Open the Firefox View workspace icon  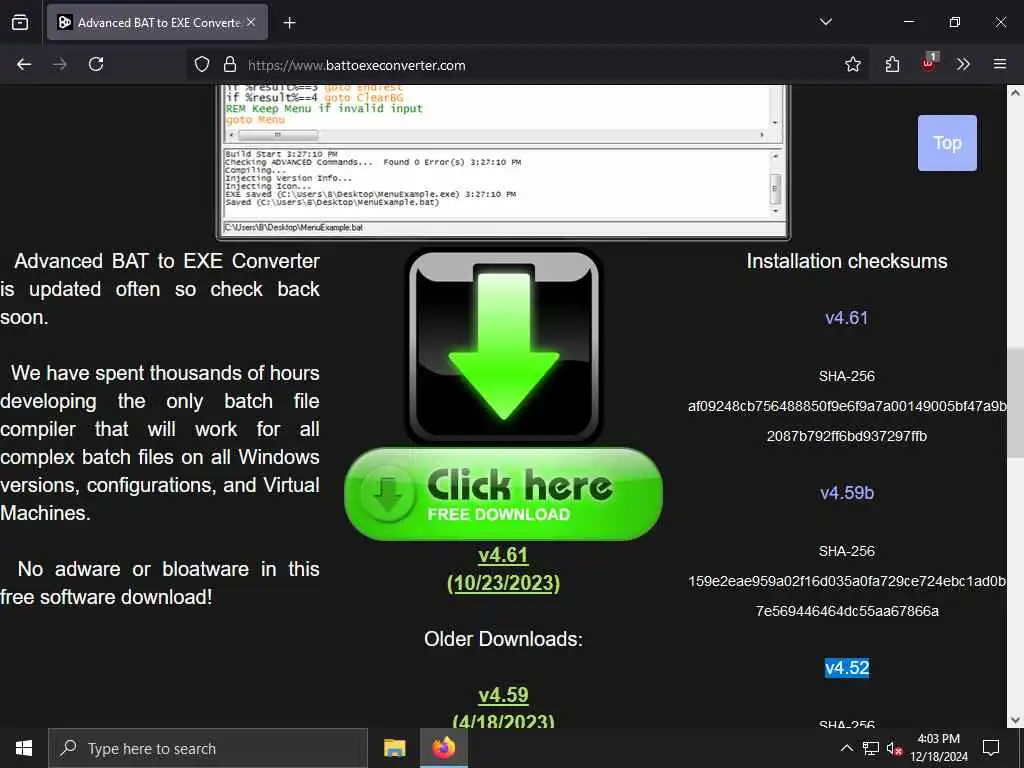pos(20,22)
